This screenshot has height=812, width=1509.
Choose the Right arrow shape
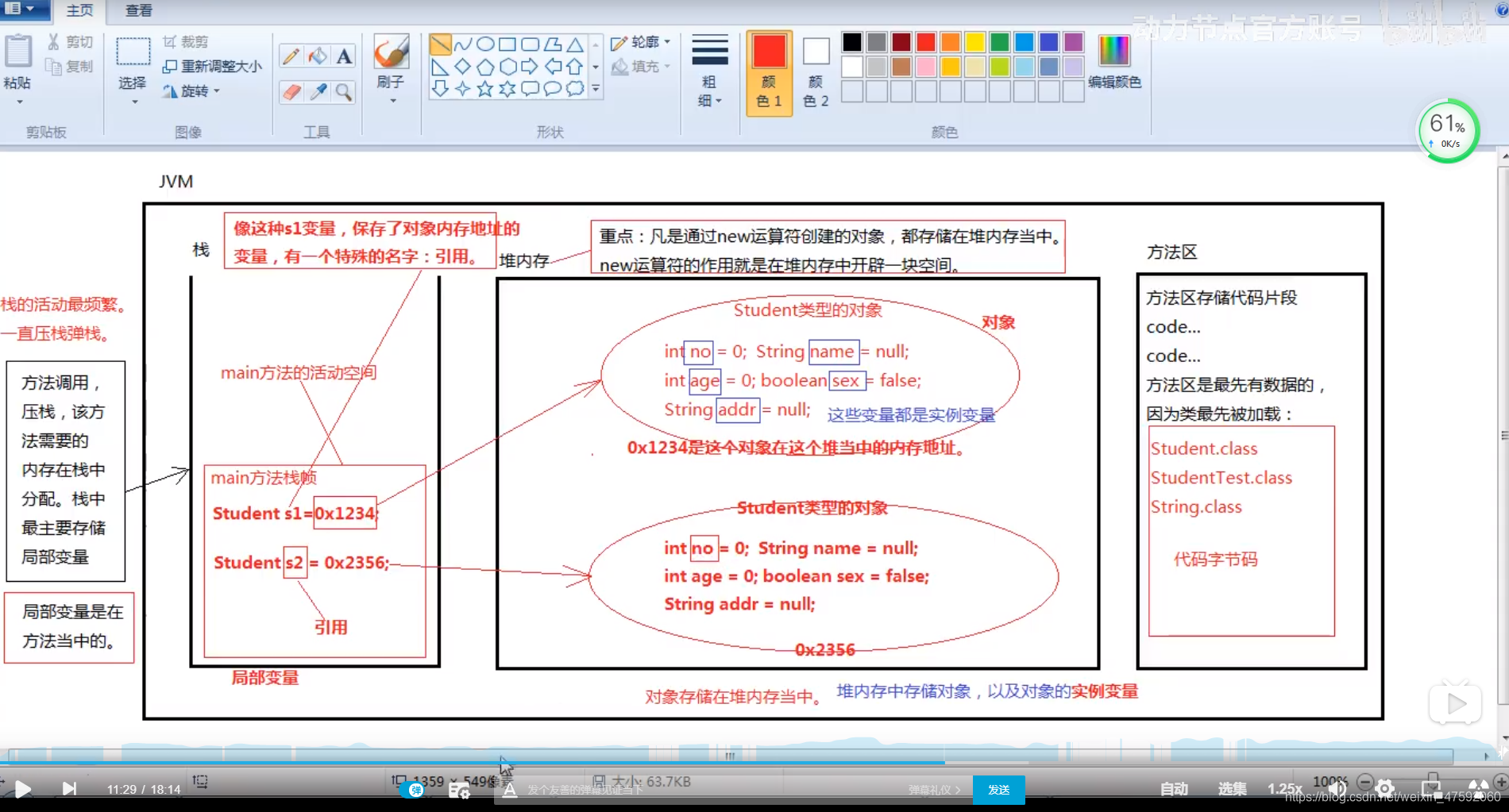coord(530,67)
